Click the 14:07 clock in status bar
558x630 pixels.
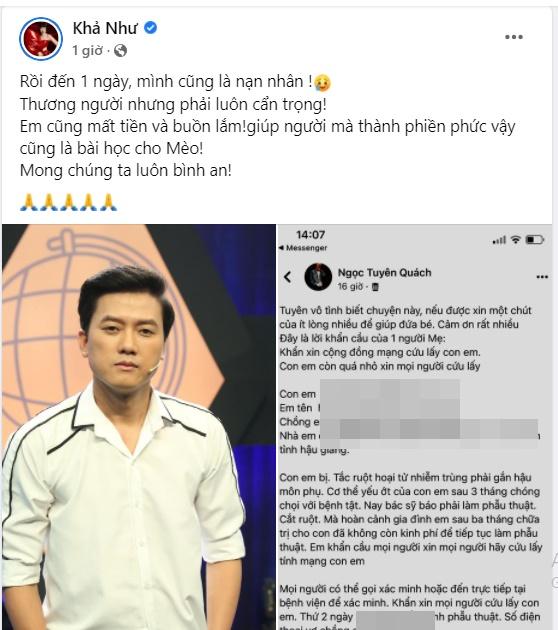coord(311,235)
